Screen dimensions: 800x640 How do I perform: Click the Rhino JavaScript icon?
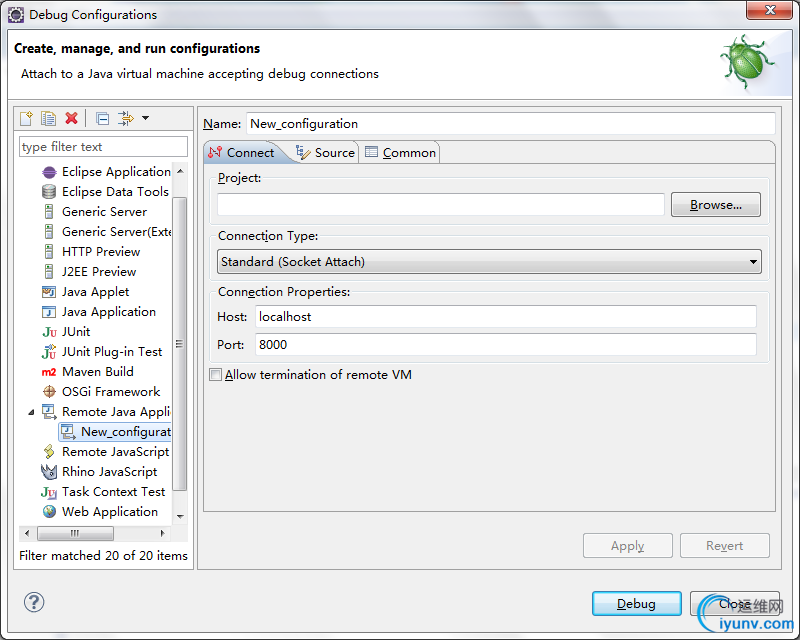tap(49, 472)
